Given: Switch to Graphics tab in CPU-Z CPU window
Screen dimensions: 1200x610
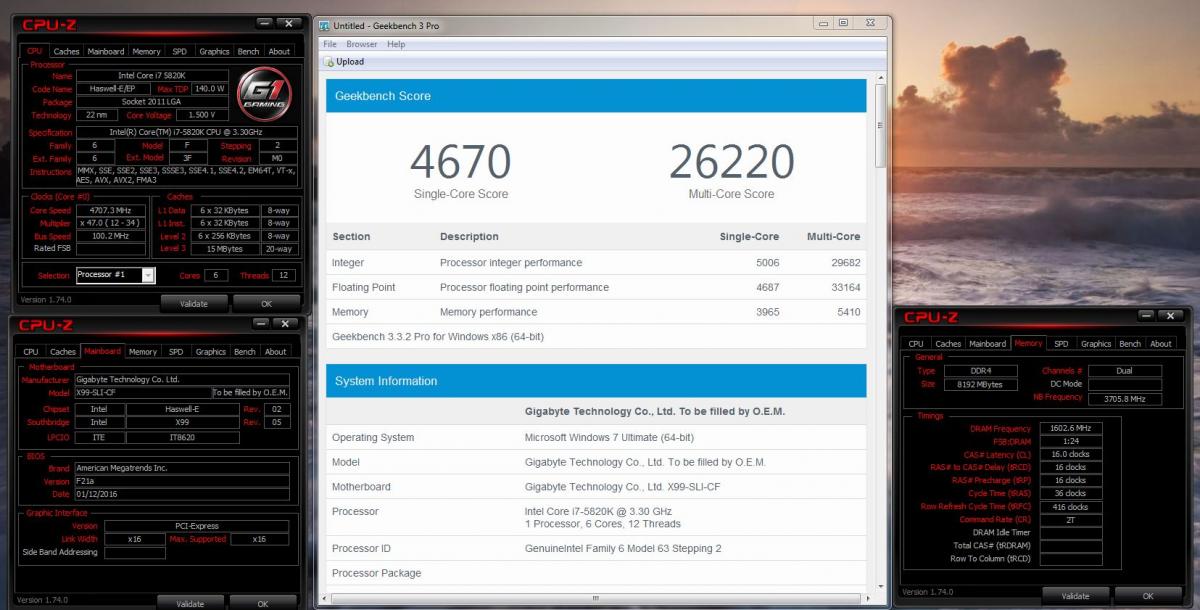Looking at the screenshot, I should (x=214, y=51).
